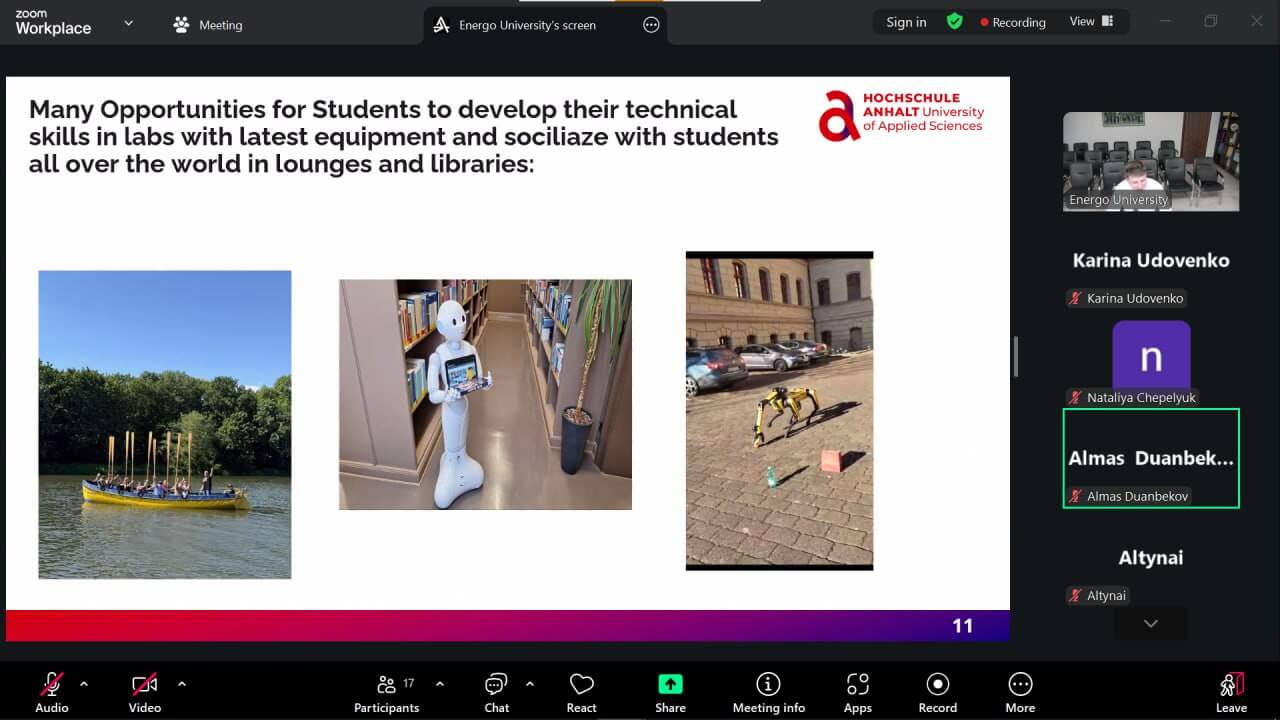Click the Sign in button
The width and height of the screenshot is (1280, 720).
click(x=906, y=22)
